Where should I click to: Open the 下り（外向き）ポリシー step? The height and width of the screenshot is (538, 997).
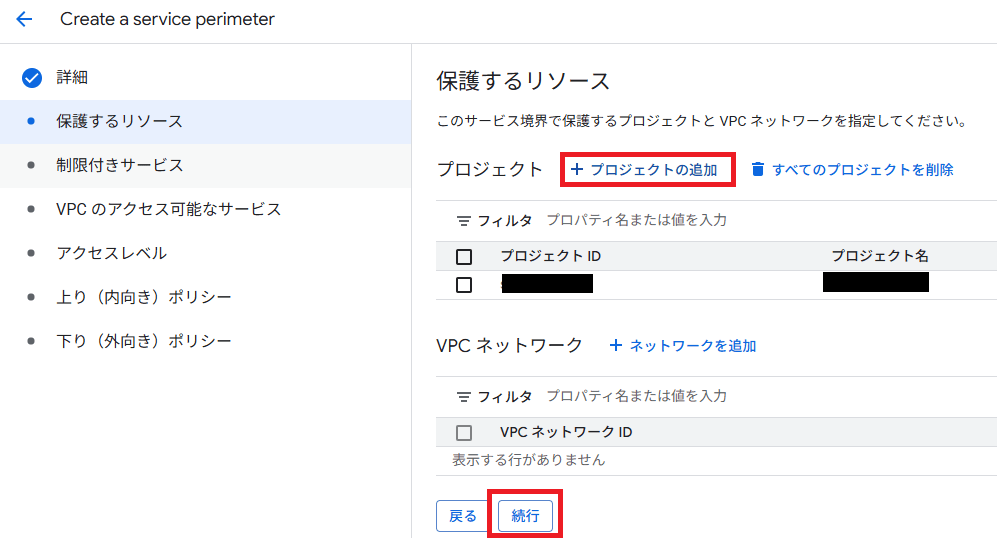pos(143,341)
